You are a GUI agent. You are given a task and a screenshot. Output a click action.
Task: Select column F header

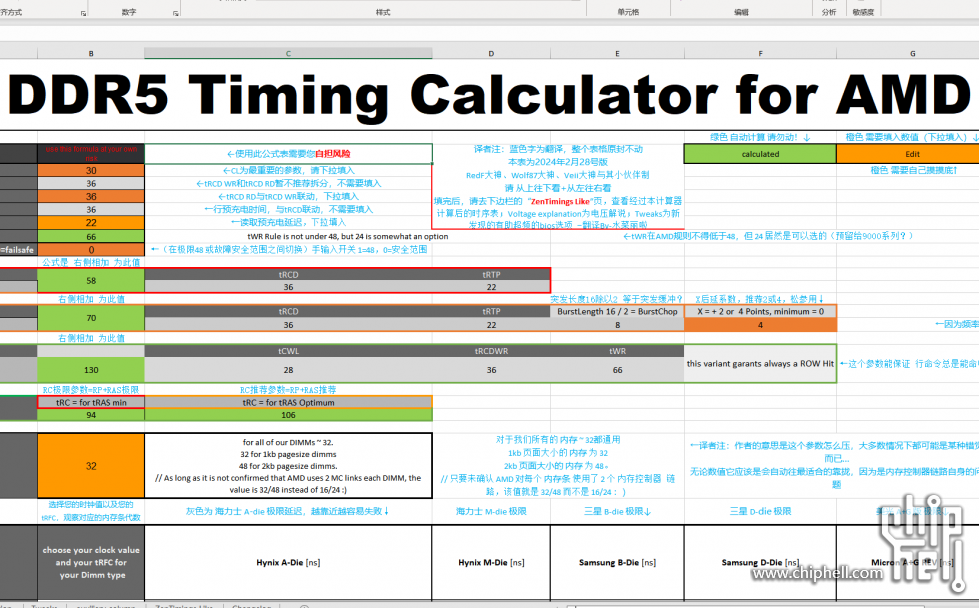pyautogui.click(x=760, y=54)
